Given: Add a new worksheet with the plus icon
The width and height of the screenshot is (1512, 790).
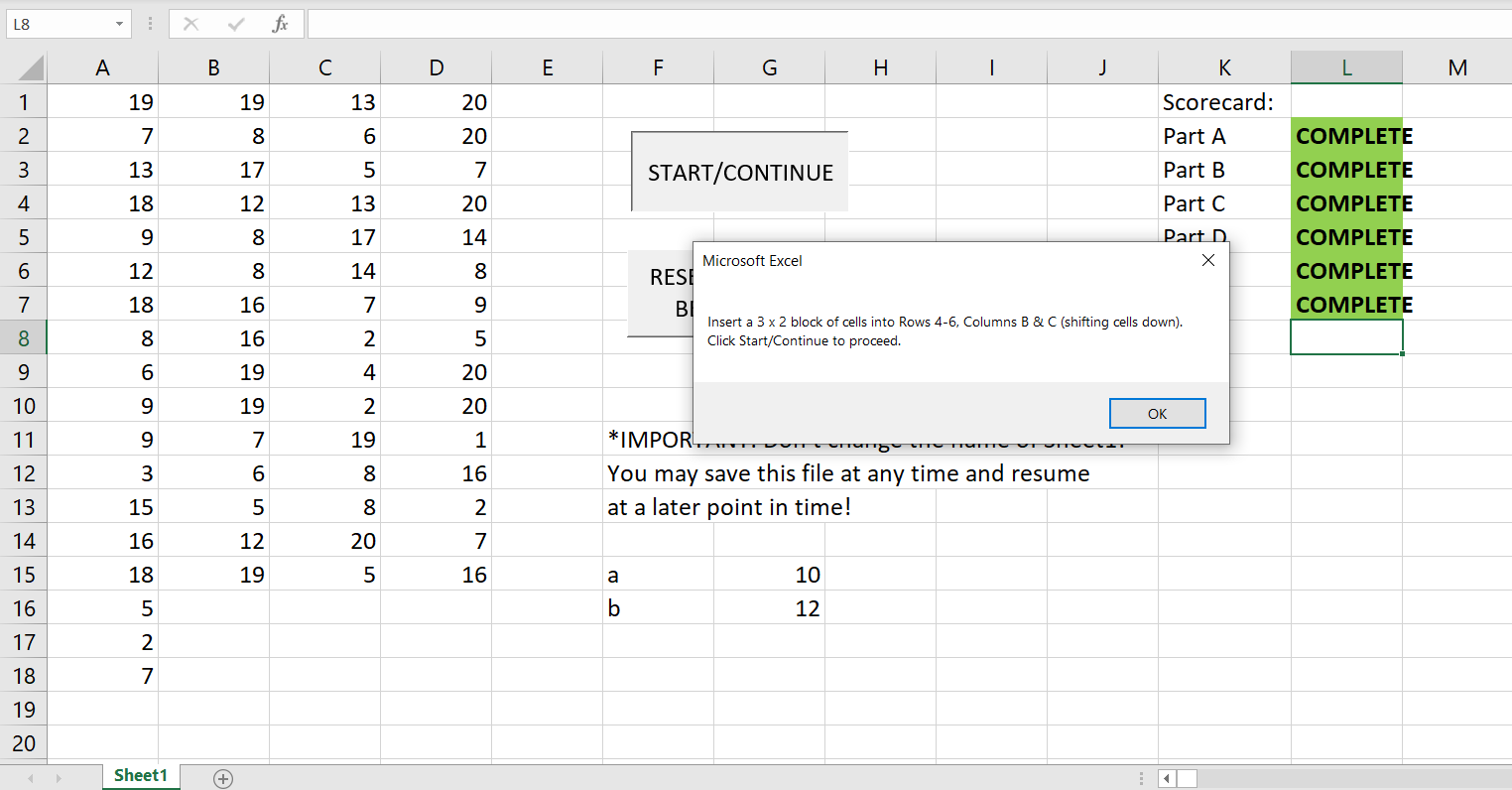Looking at the screenshot, I should tap(223, 778).
